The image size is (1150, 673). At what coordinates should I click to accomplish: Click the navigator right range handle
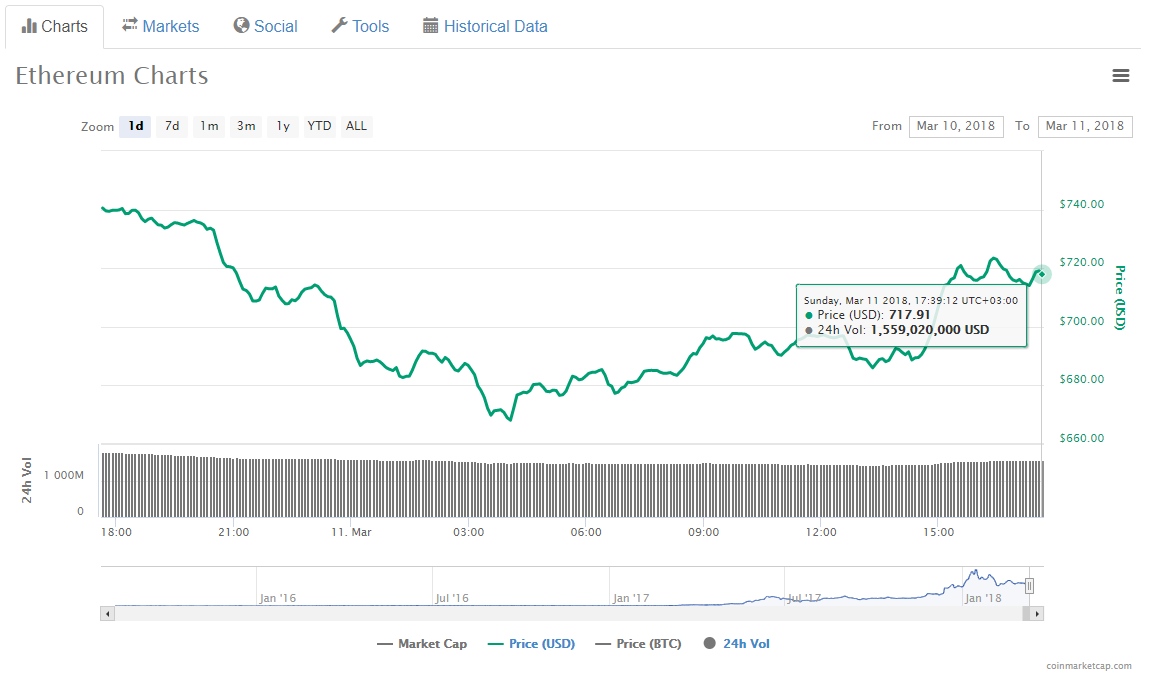click(x=1029, y=586)
